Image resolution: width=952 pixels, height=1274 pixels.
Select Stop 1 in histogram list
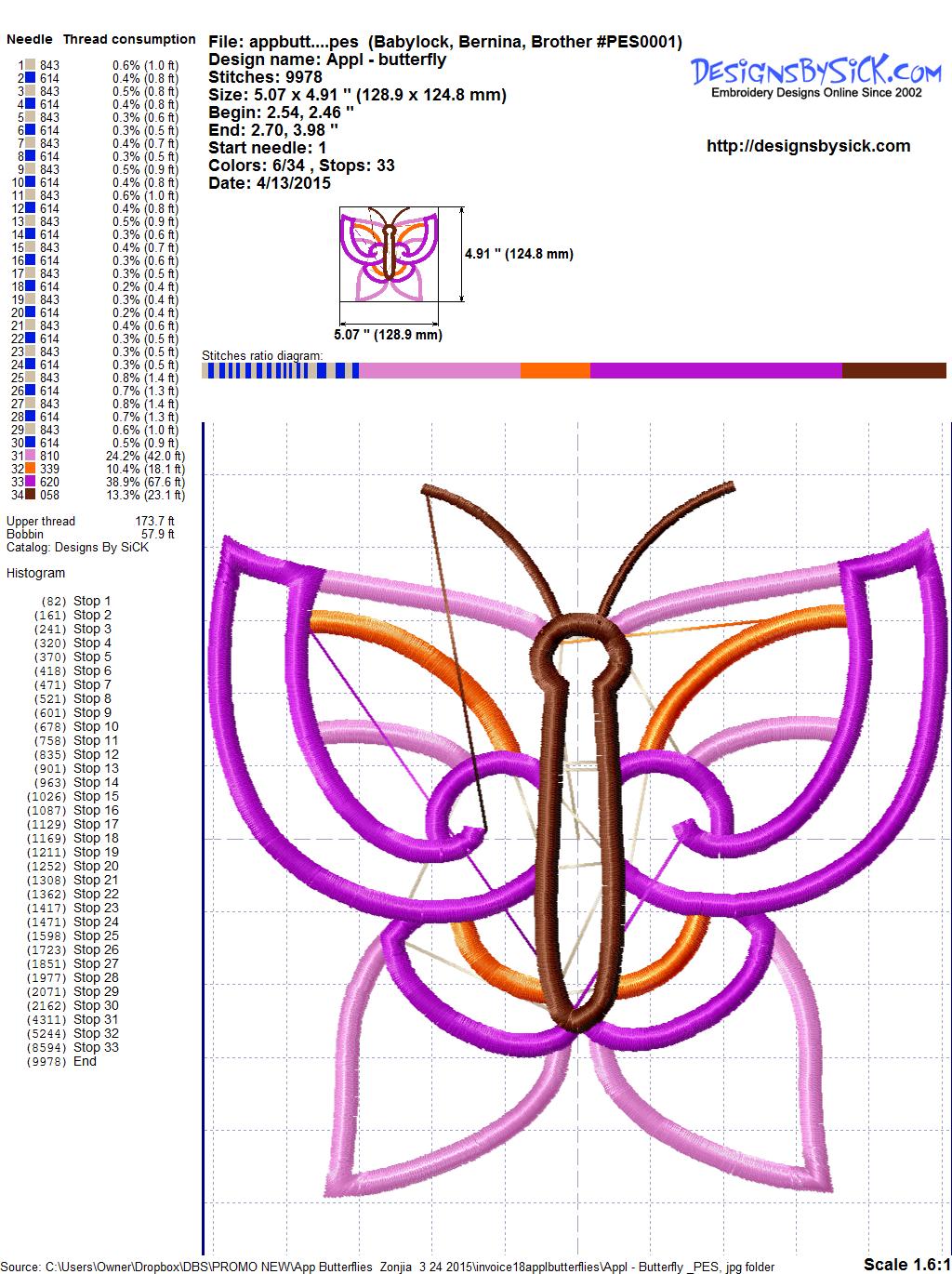click(x=92, y=602)
